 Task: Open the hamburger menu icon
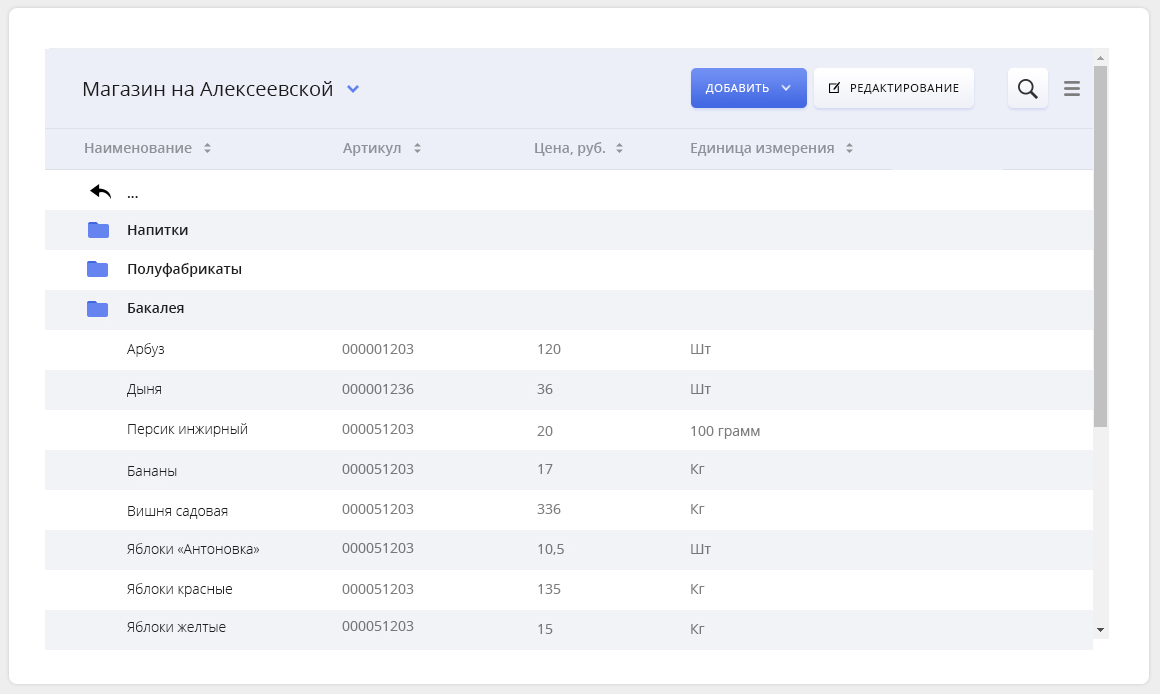pos(1071,89)
